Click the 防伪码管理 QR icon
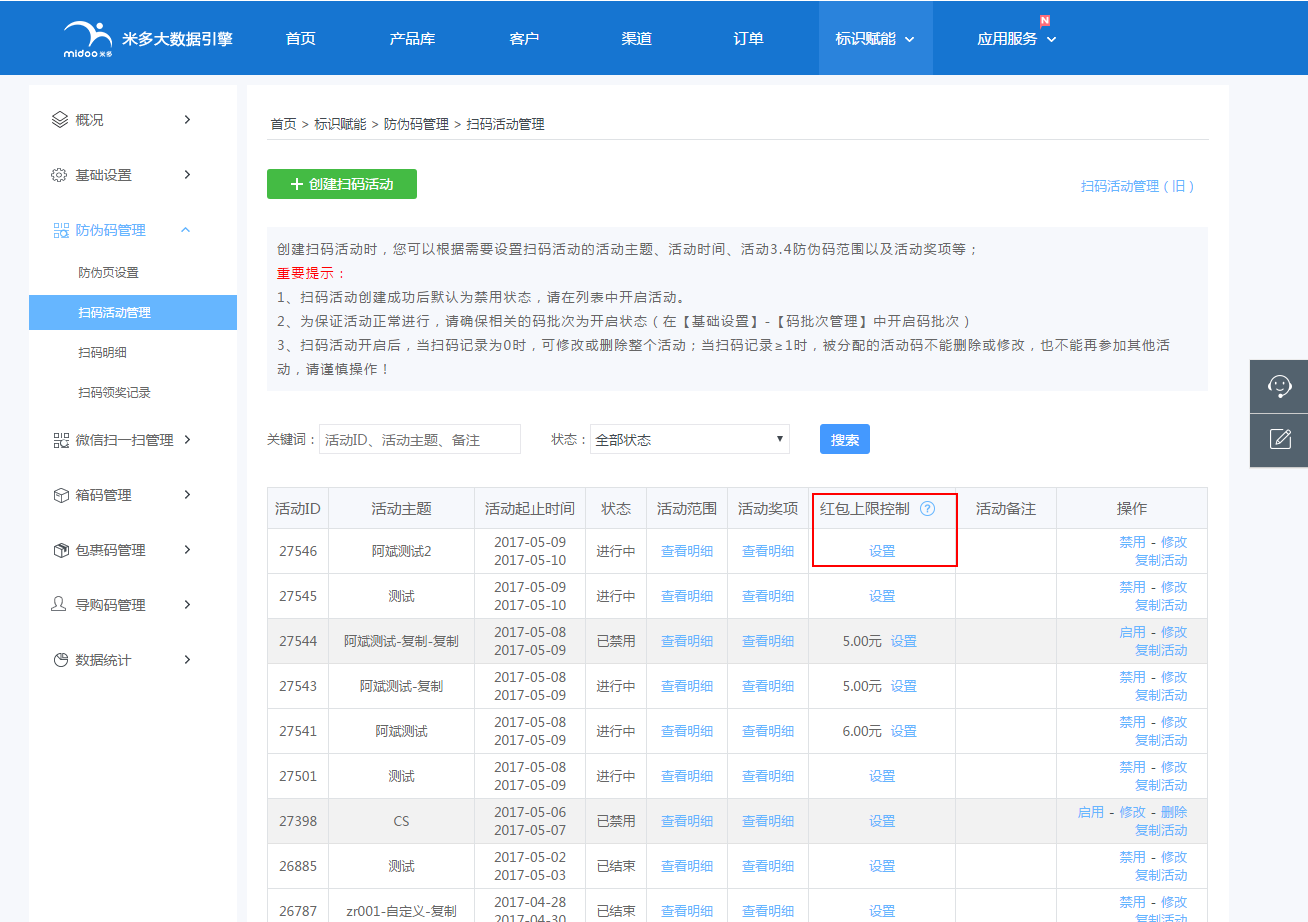This screenshot has height=922, width=1308. point(60,230)
